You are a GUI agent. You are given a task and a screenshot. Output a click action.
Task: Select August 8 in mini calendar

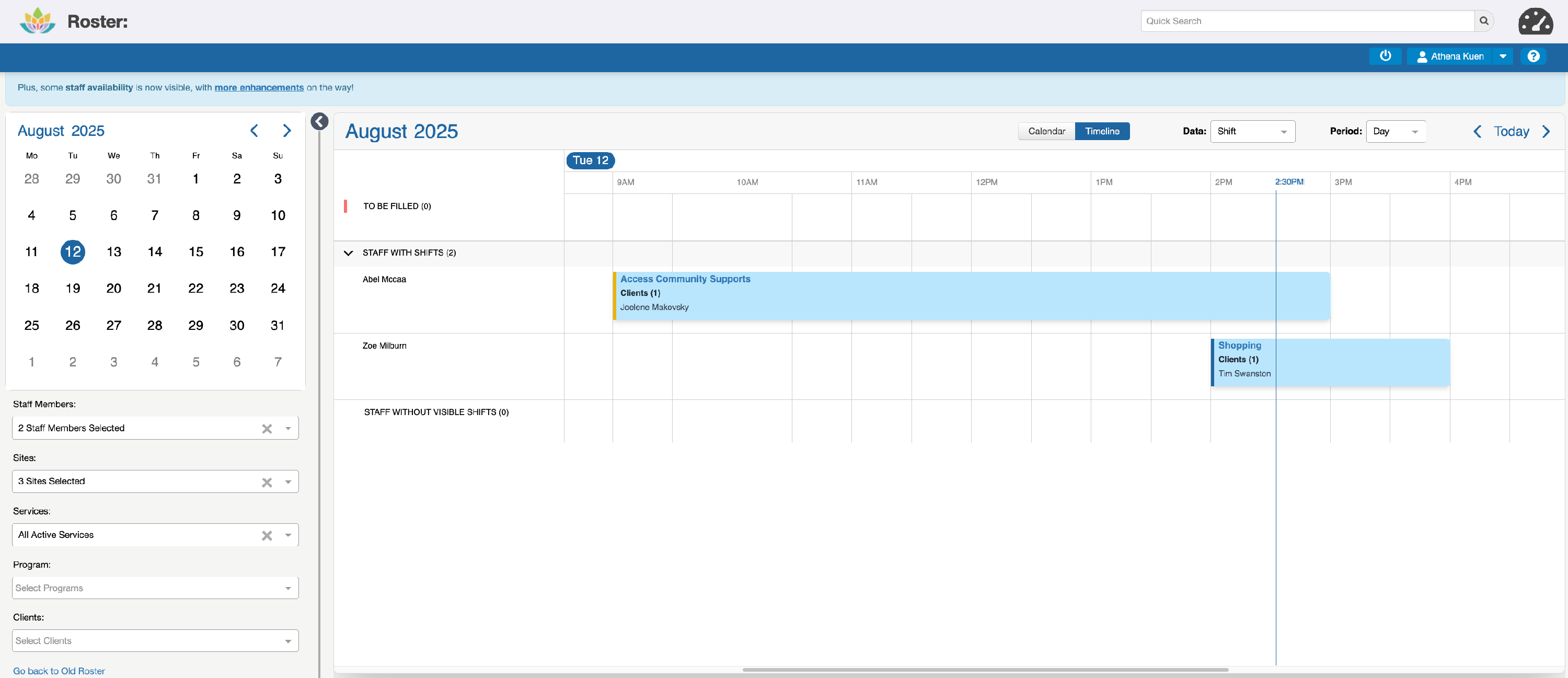click(196, 215)
